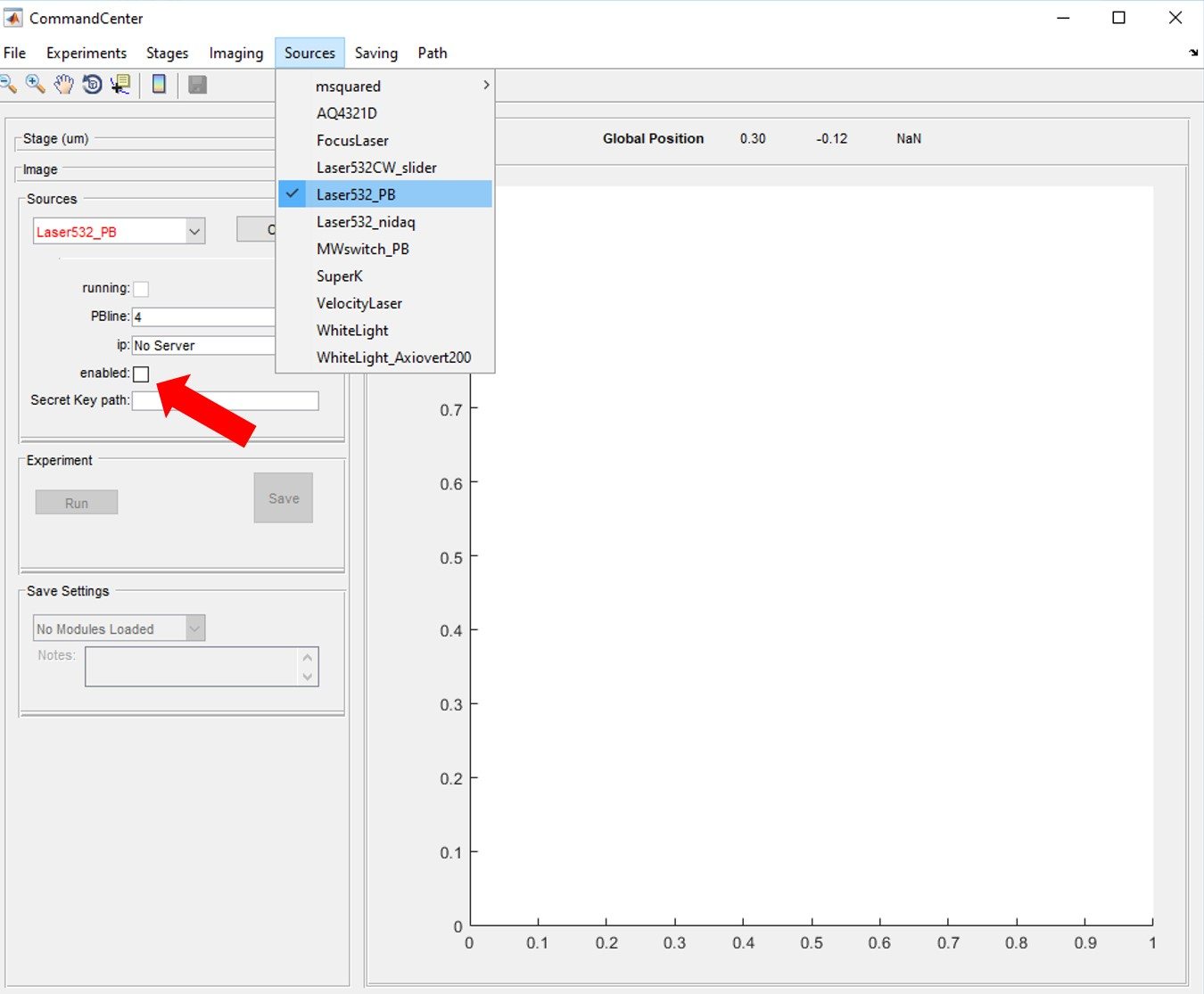Click the Insert Colorbar icon

point(159,85)
